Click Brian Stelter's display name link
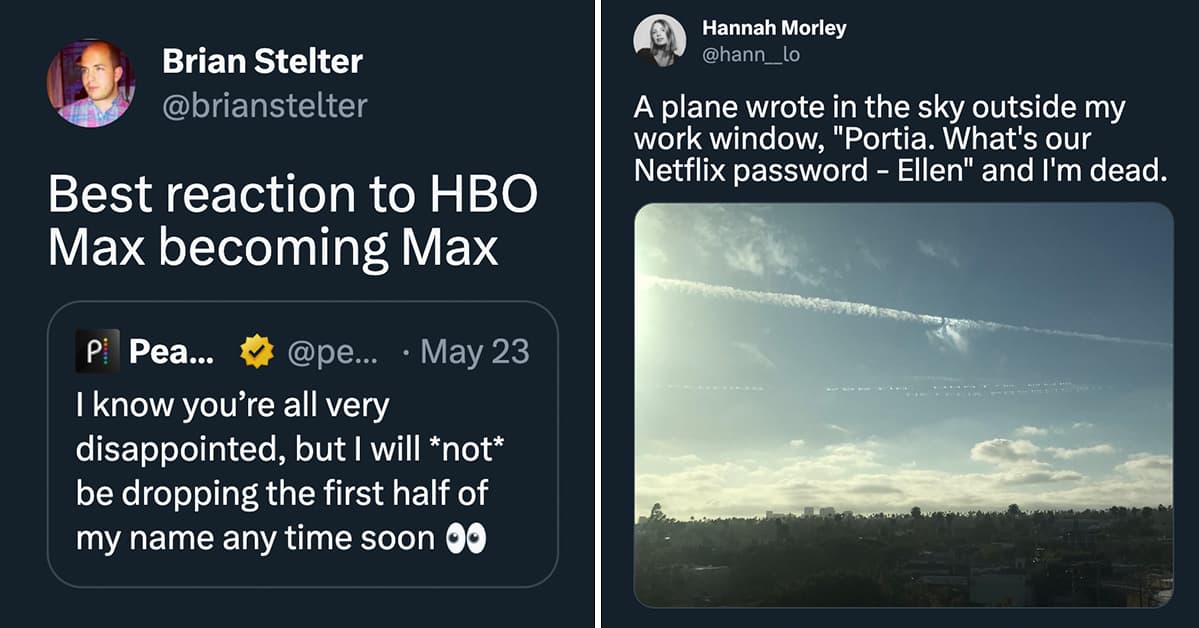The image size is (1199, 628). point(263,62)
